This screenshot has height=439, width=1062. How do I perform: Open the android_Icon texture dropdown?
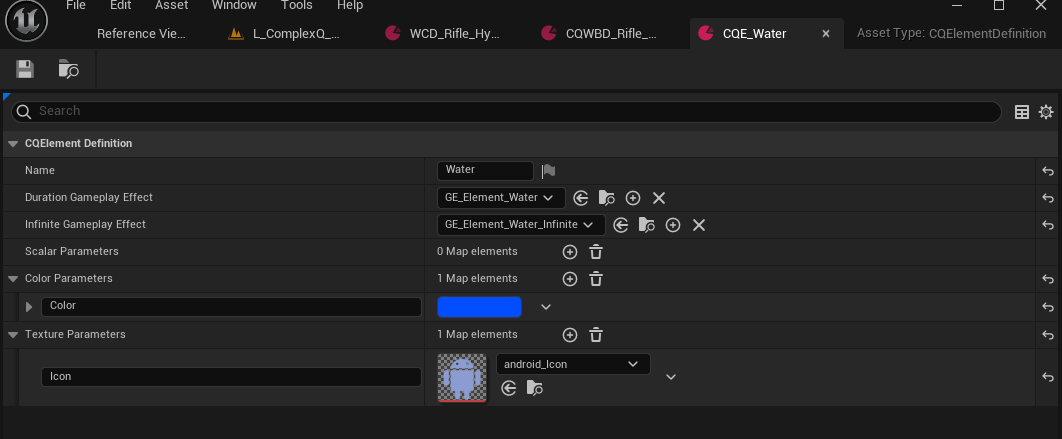[573, 364]
